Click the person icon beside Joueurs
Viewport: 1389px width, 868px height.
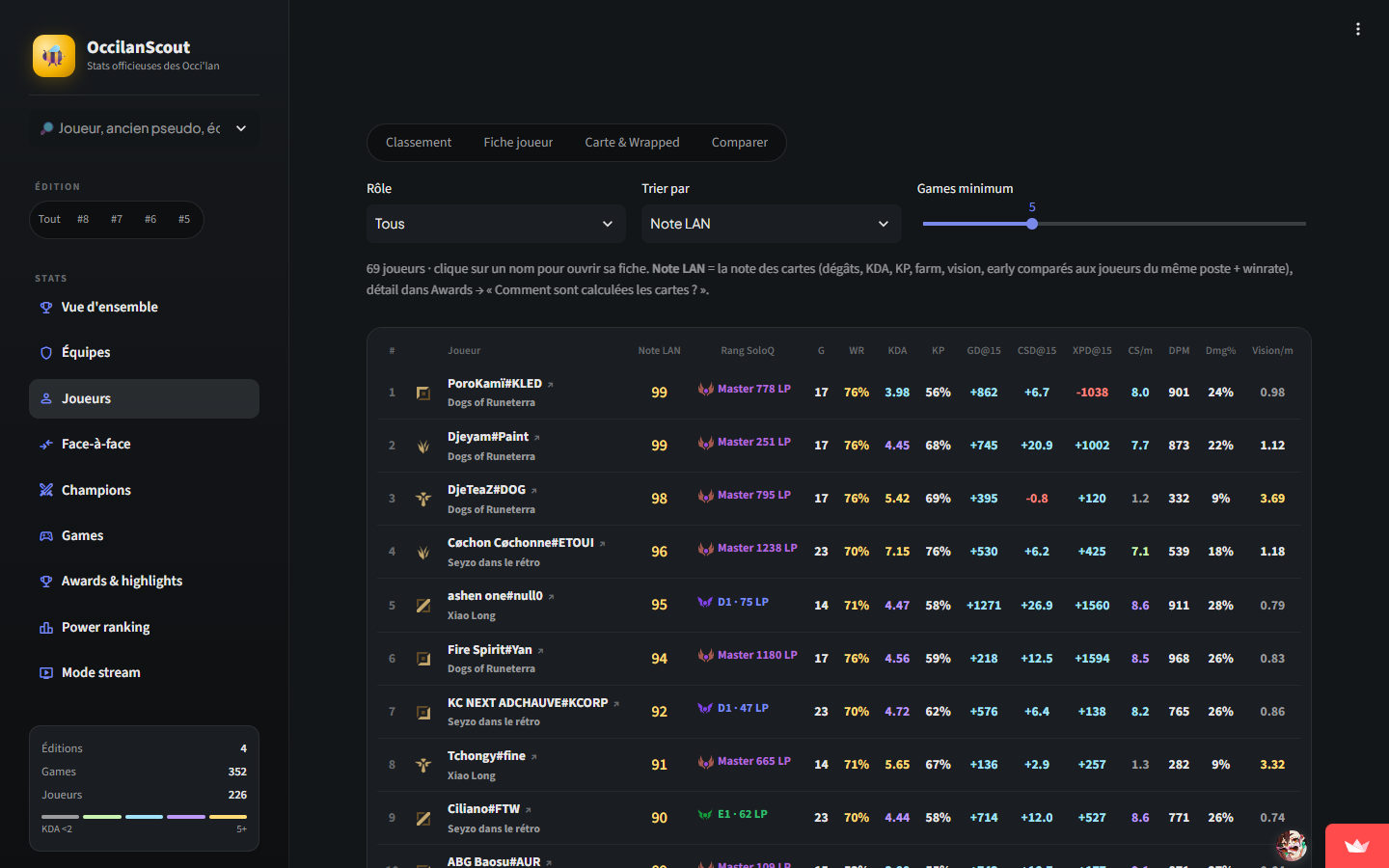pyautogui.click(x=46, y=398)
